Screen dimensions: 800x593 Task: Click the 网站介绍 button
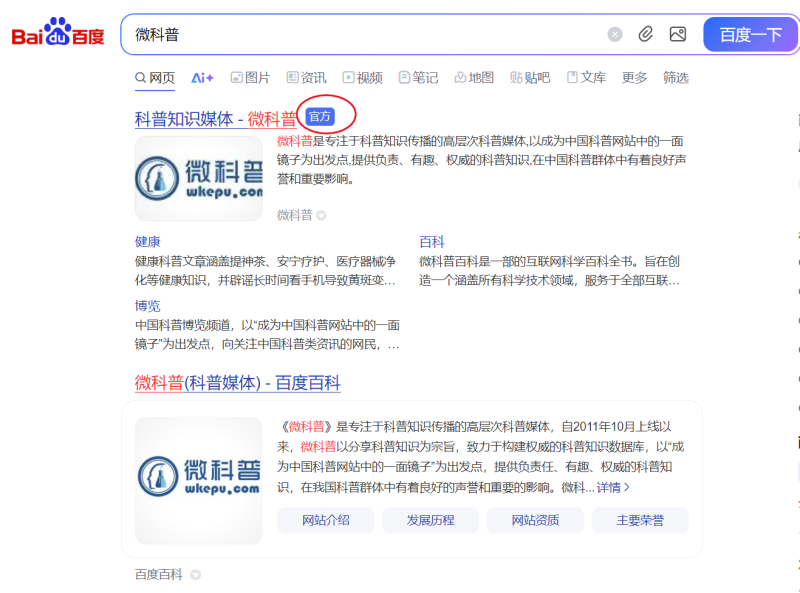click(326, 520)
